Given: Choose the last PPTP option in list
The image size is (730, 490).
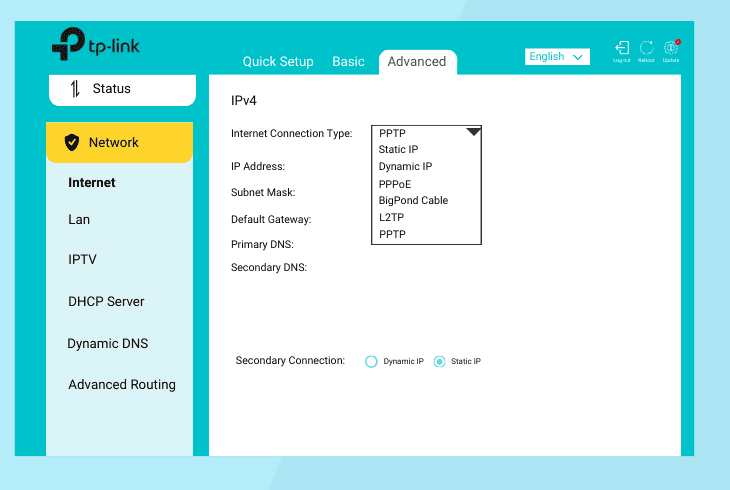Looking at the screenshot, I should coord(392,234).
